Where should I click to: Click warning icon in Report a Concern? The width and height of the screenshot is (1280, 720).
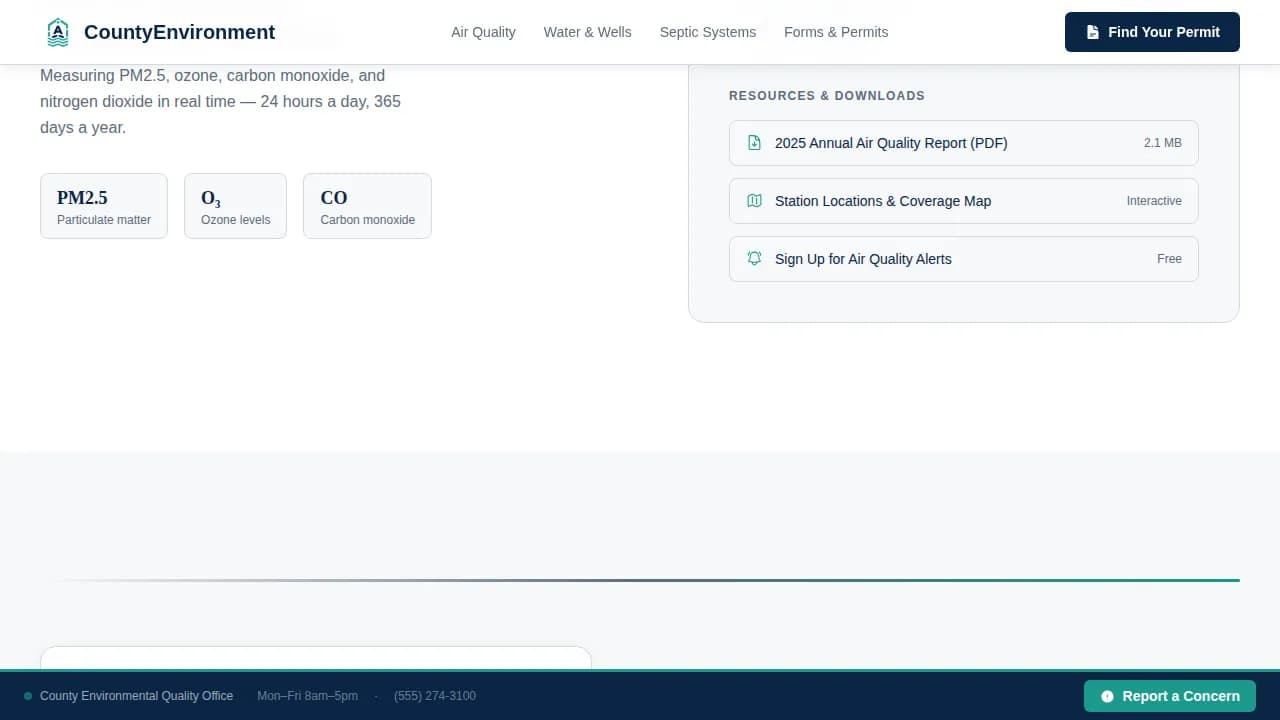(1107, 696)
